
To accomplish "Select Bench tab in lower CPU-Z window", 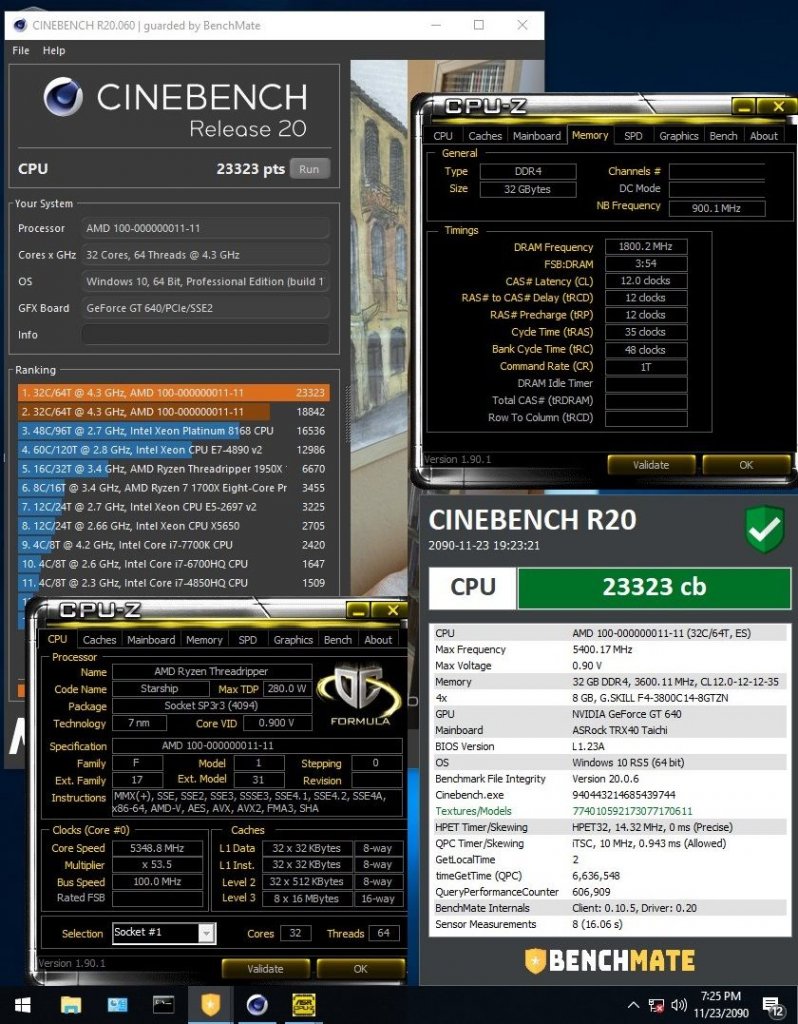I will pos(338,640).
